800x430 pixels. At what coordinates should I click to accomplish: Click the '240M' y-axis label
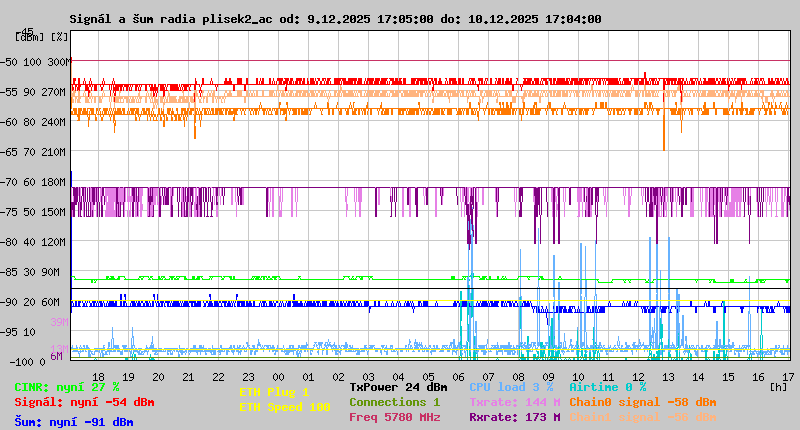(56, 122)
